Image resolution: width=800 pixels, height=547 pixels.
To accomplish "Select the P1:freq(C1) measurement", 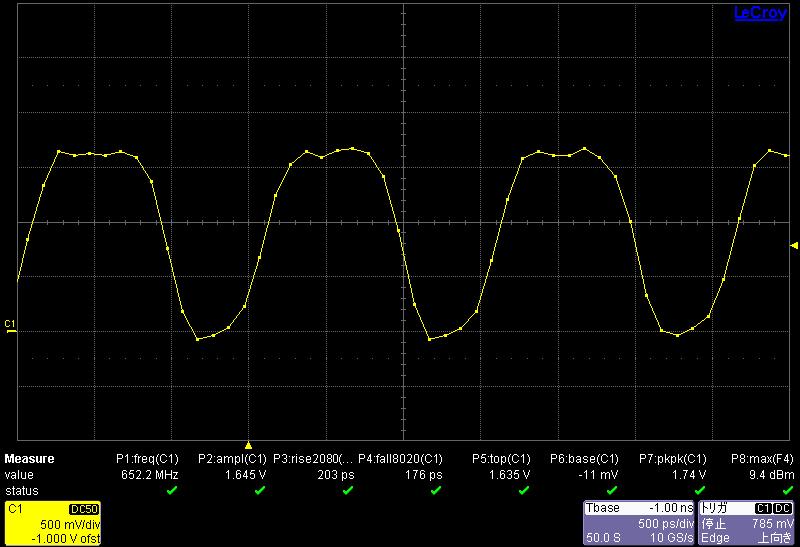I will point(147,459).
